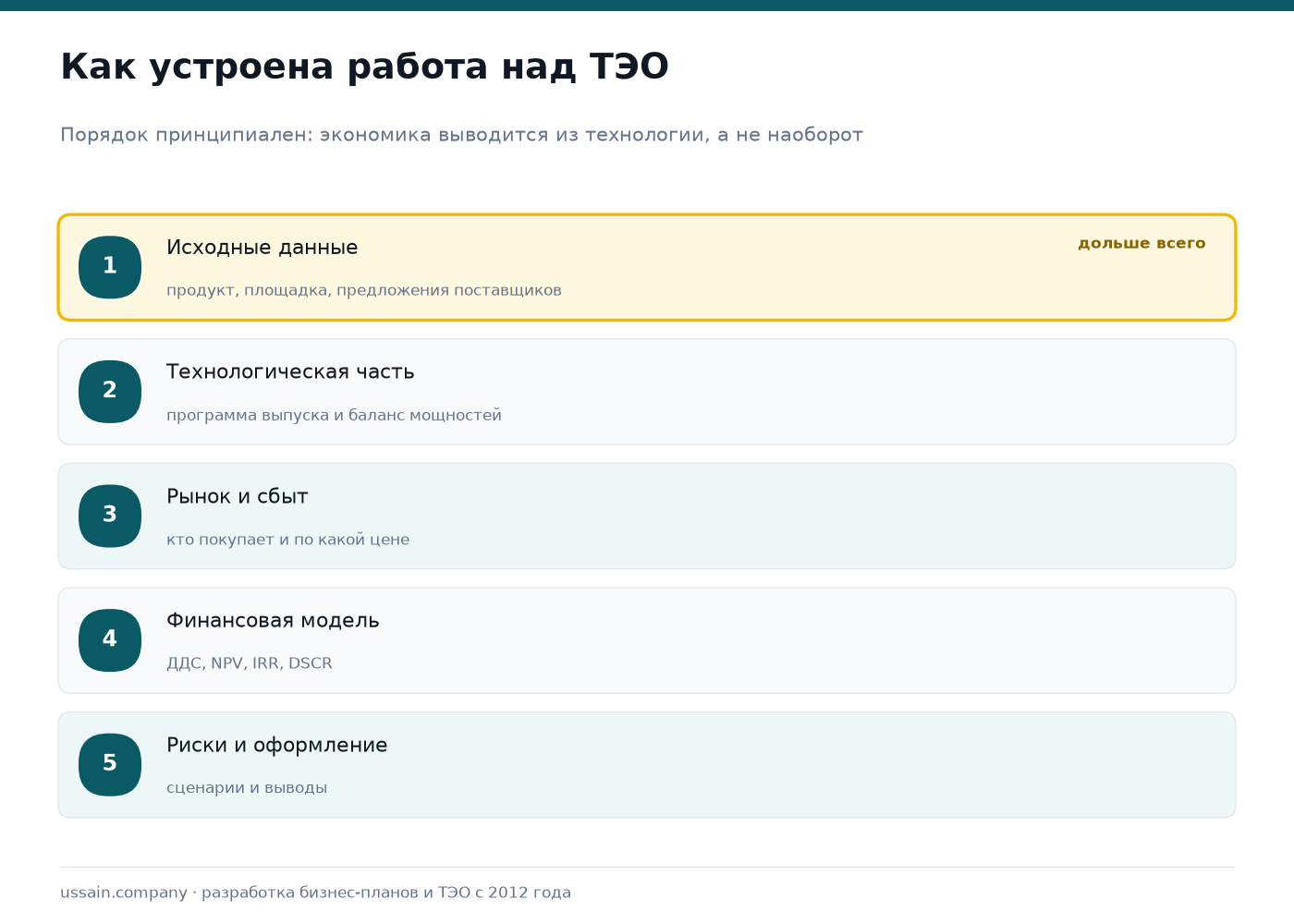Open the ussain.company footer text

(315, 893)
